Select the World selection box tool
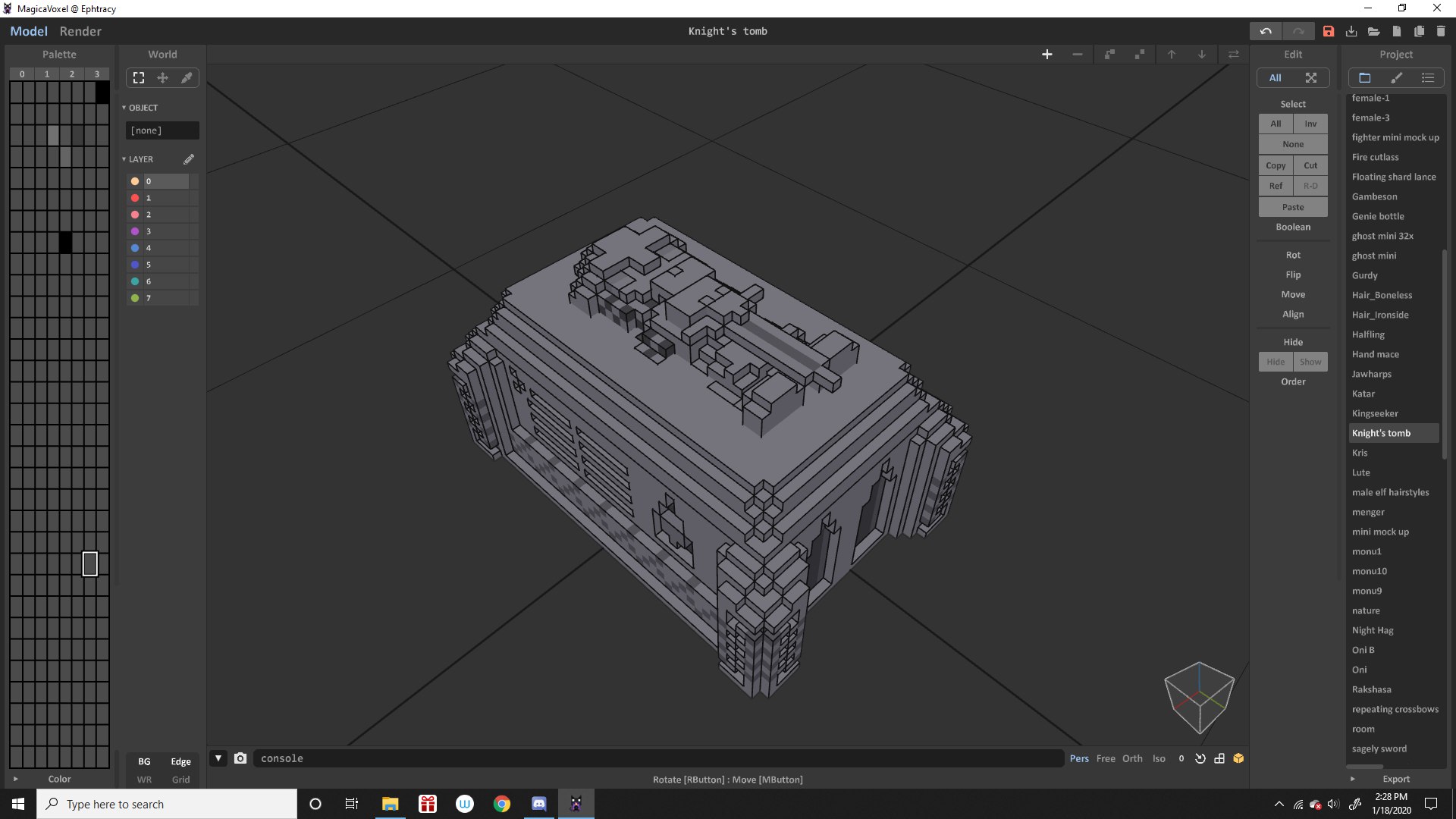Viewport: 1456px width, 819px height. point(139,77)
